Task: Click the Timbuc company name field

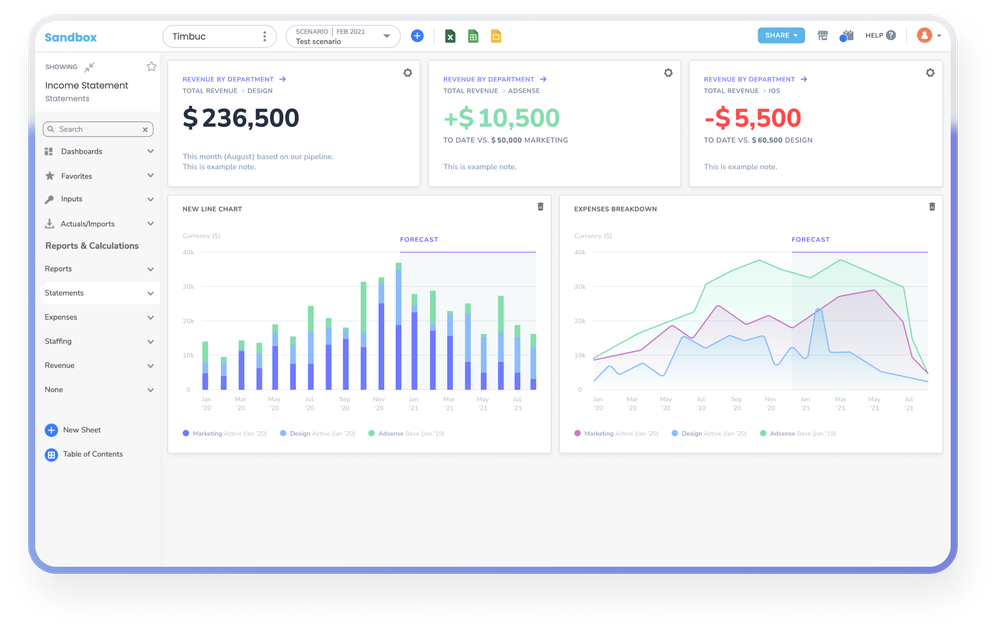Action: (219, 36)
